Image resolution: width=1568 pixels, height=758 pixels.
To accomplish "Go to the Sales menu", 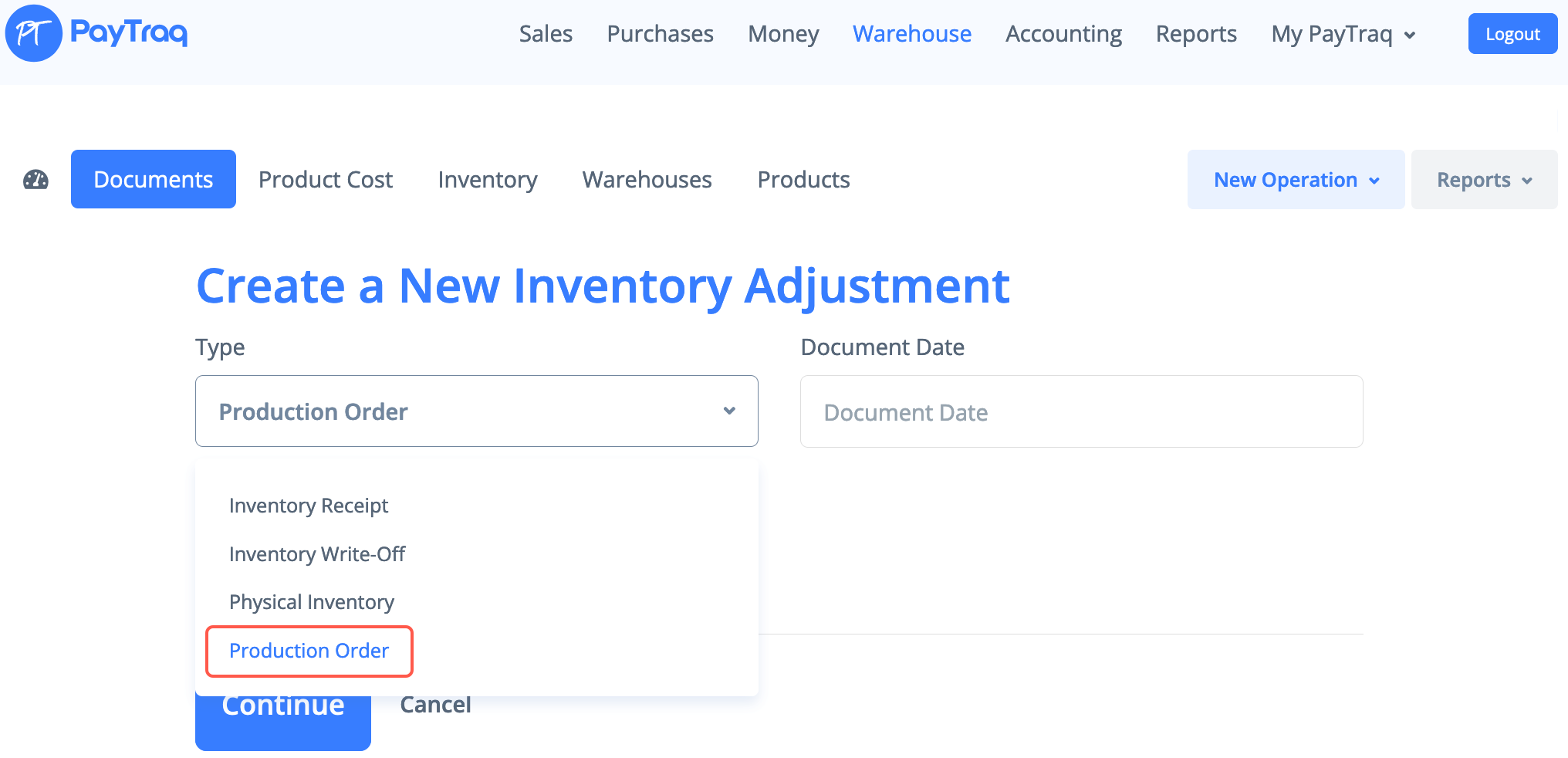I will 546,34.
